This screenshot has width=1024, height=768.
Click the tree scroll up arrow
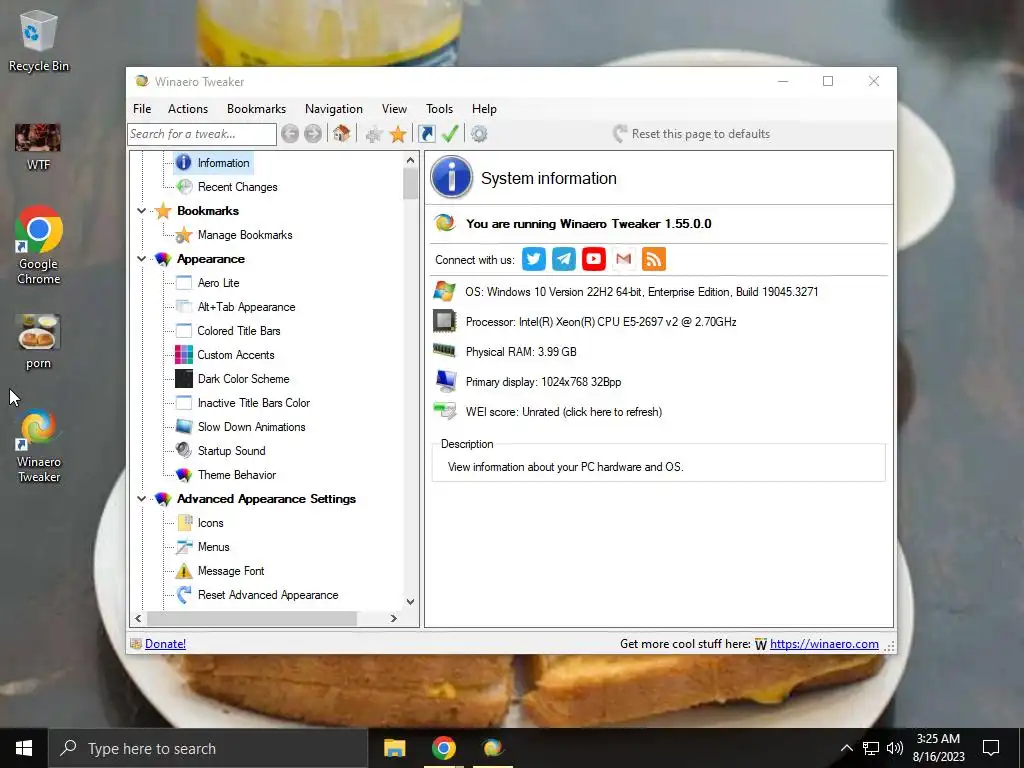click(x=410, y=160)
